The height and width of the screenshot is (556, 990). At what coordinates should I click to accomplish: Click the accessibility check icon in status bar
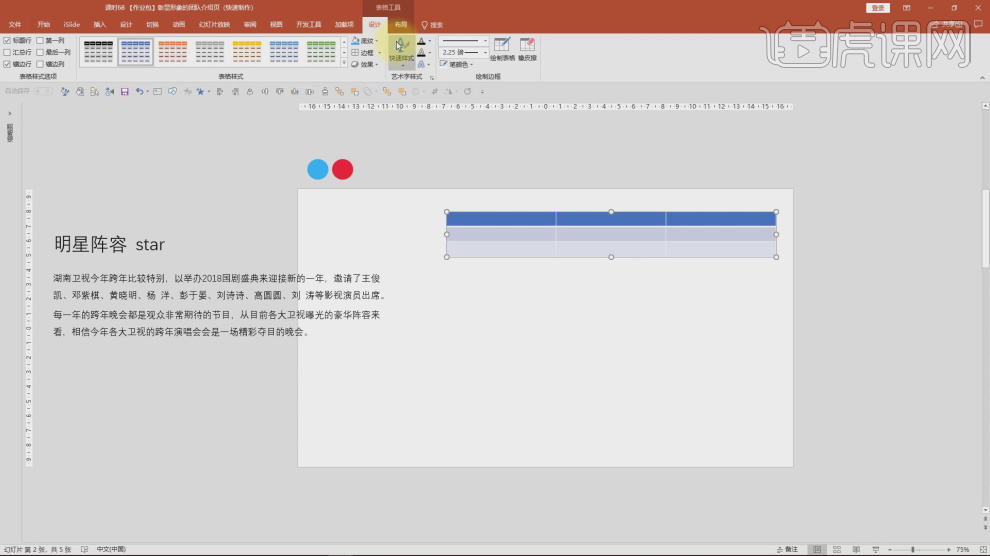click(85, 550)
